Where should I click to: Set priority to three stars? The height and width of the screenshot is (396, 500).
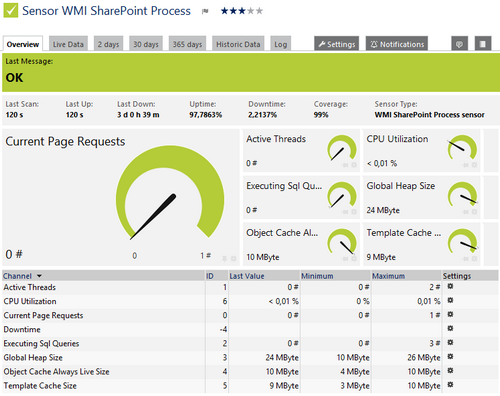click(242, 11)
